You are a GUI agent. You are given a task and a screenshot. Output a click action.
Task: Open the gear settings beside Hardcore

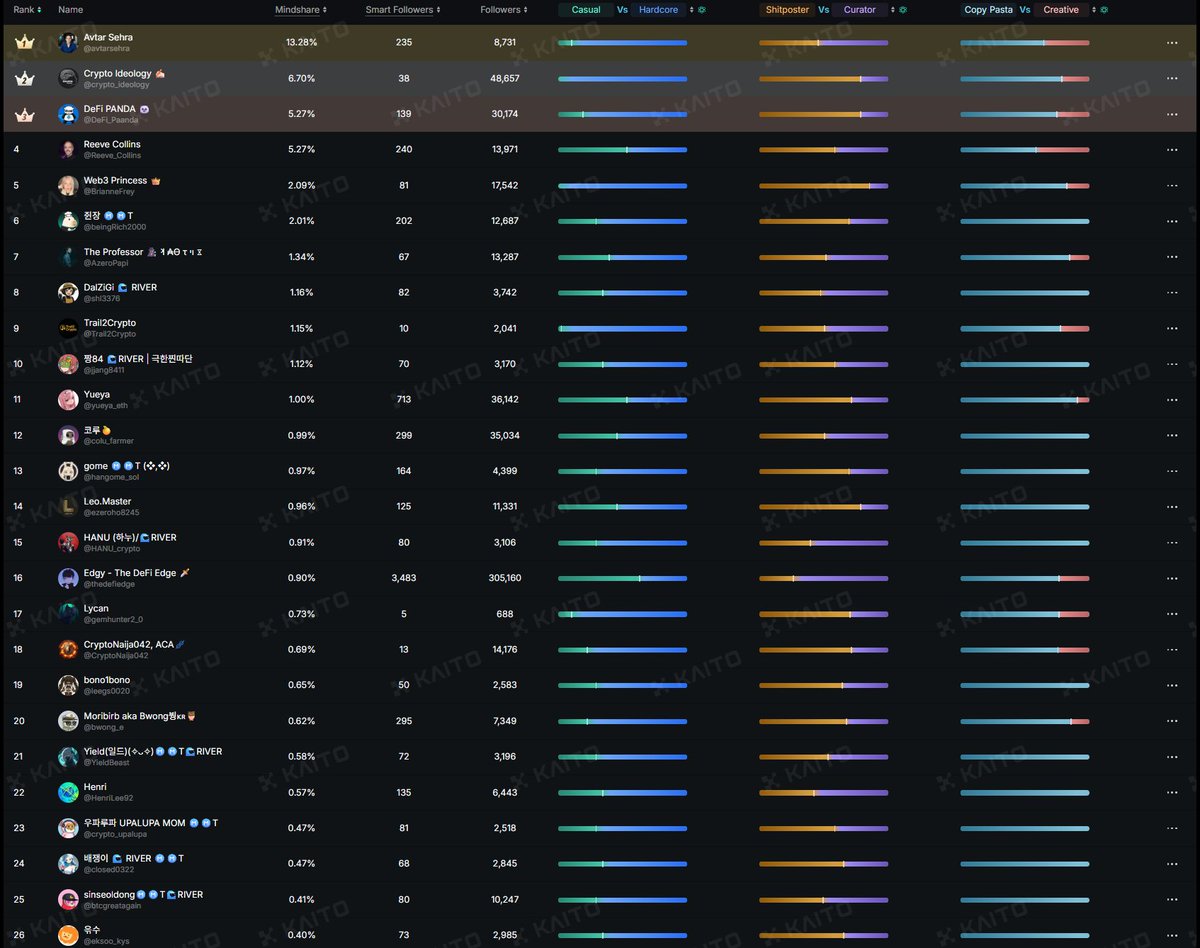702,10
